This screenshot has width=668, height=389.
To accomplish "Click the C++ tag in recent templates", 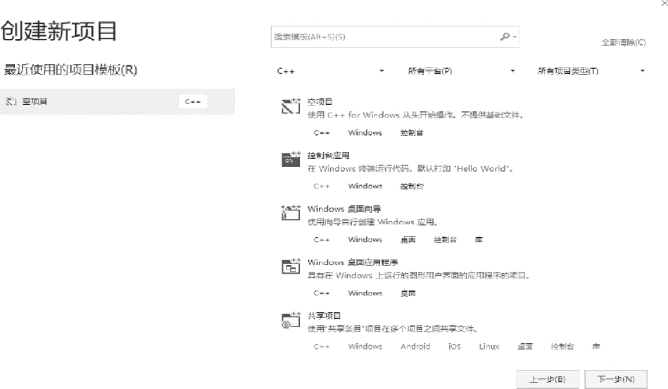I will (x=193, y=101).
